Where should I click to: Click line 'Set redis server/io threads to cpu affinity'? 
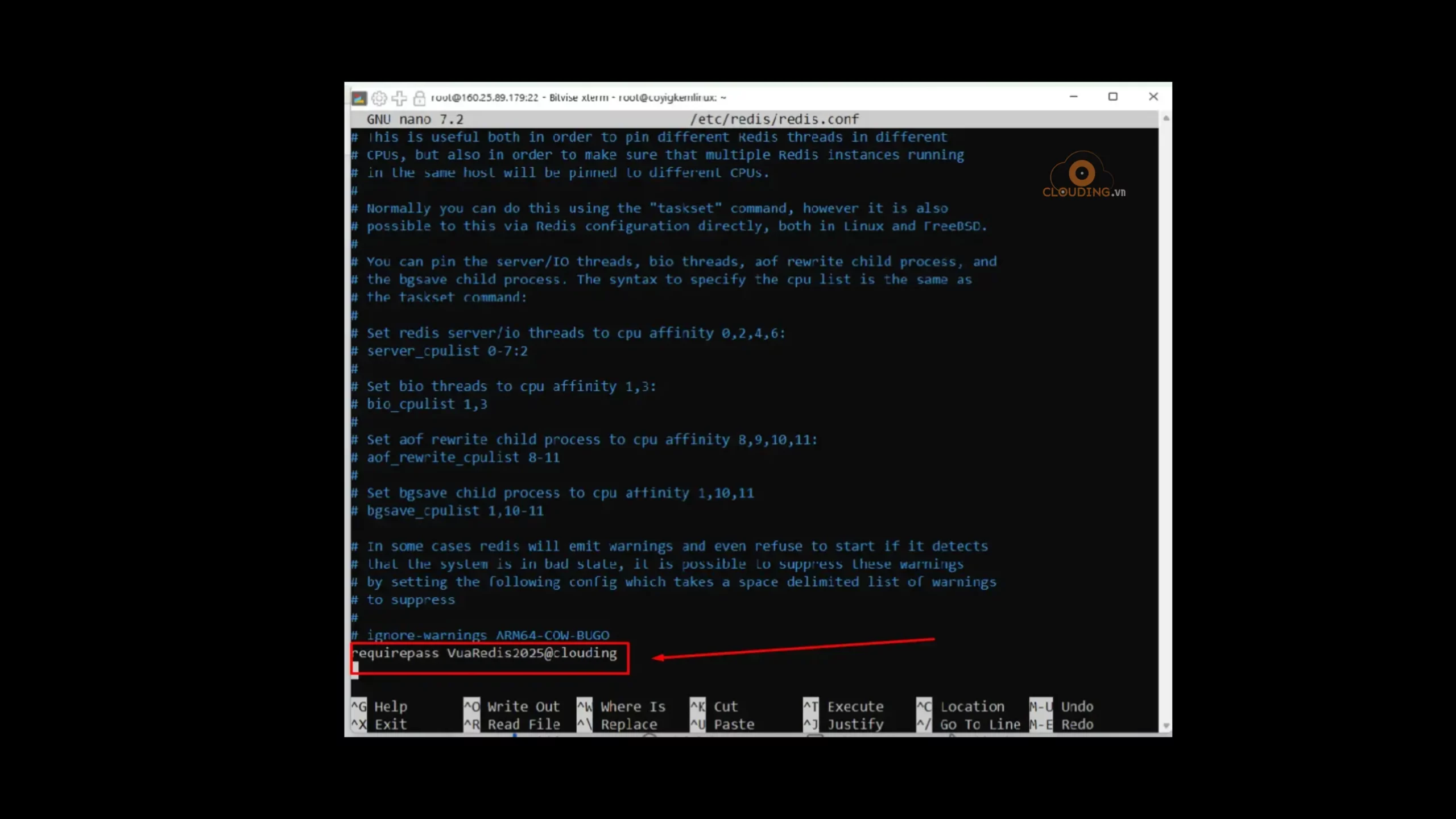pos(568,333)
